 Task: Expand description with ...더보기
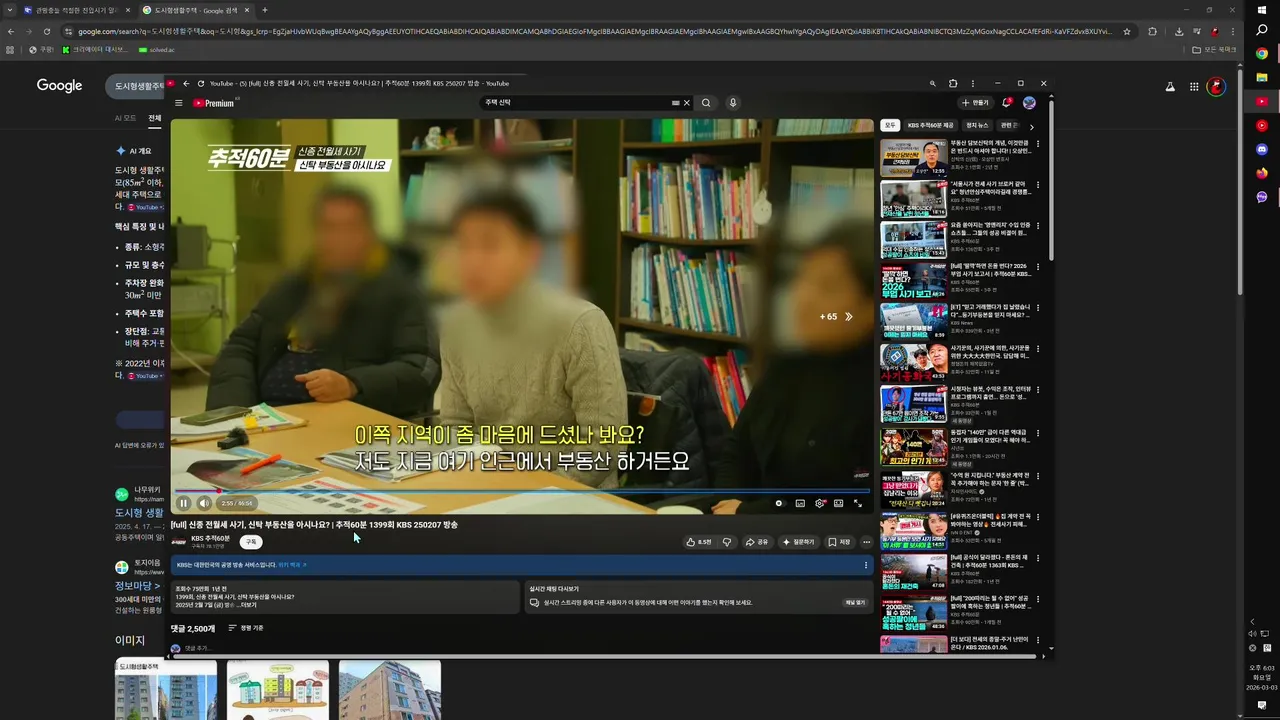[x=246, y=605]
